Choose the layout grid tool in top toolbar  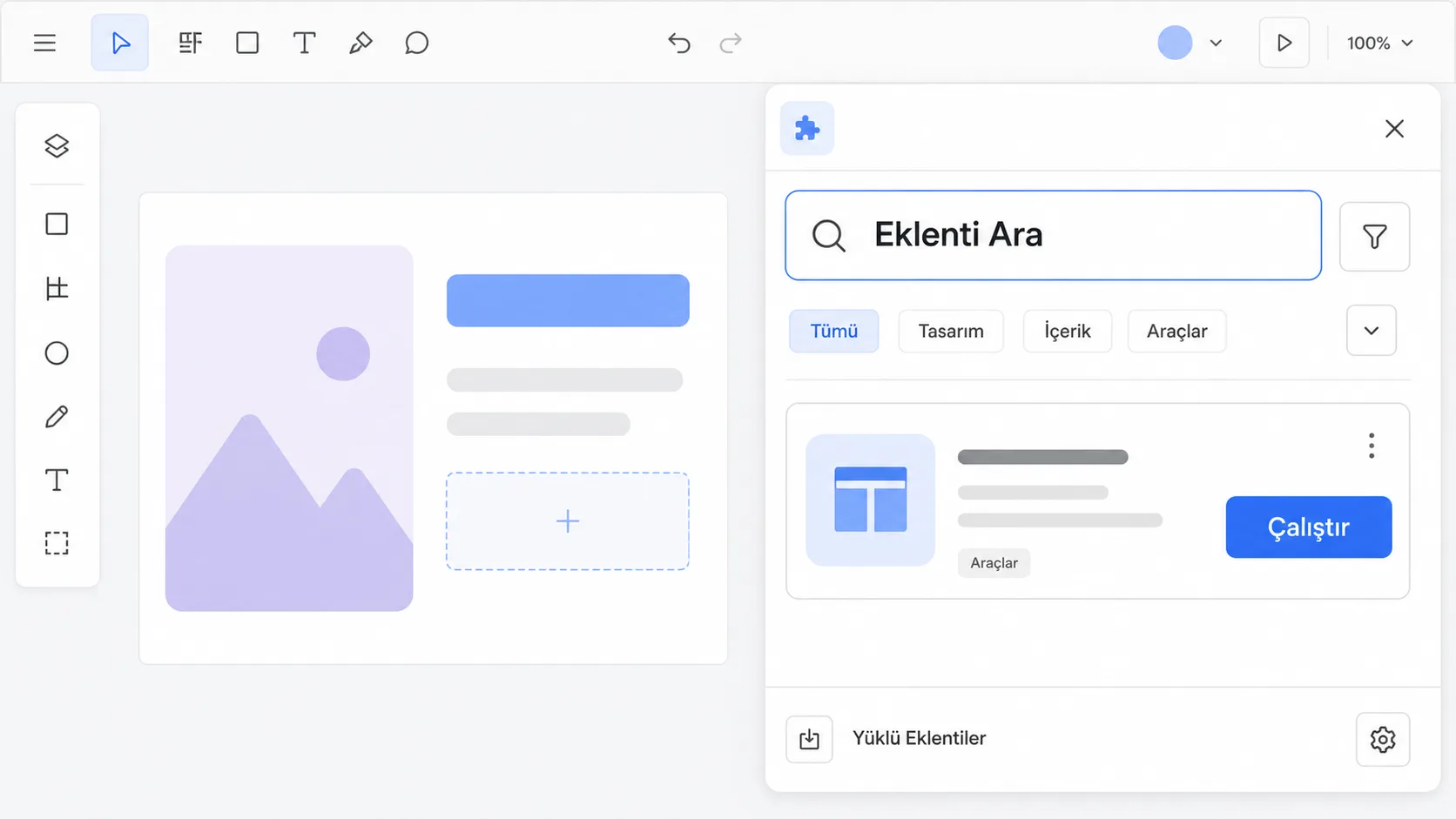click(x=190, y=43)
